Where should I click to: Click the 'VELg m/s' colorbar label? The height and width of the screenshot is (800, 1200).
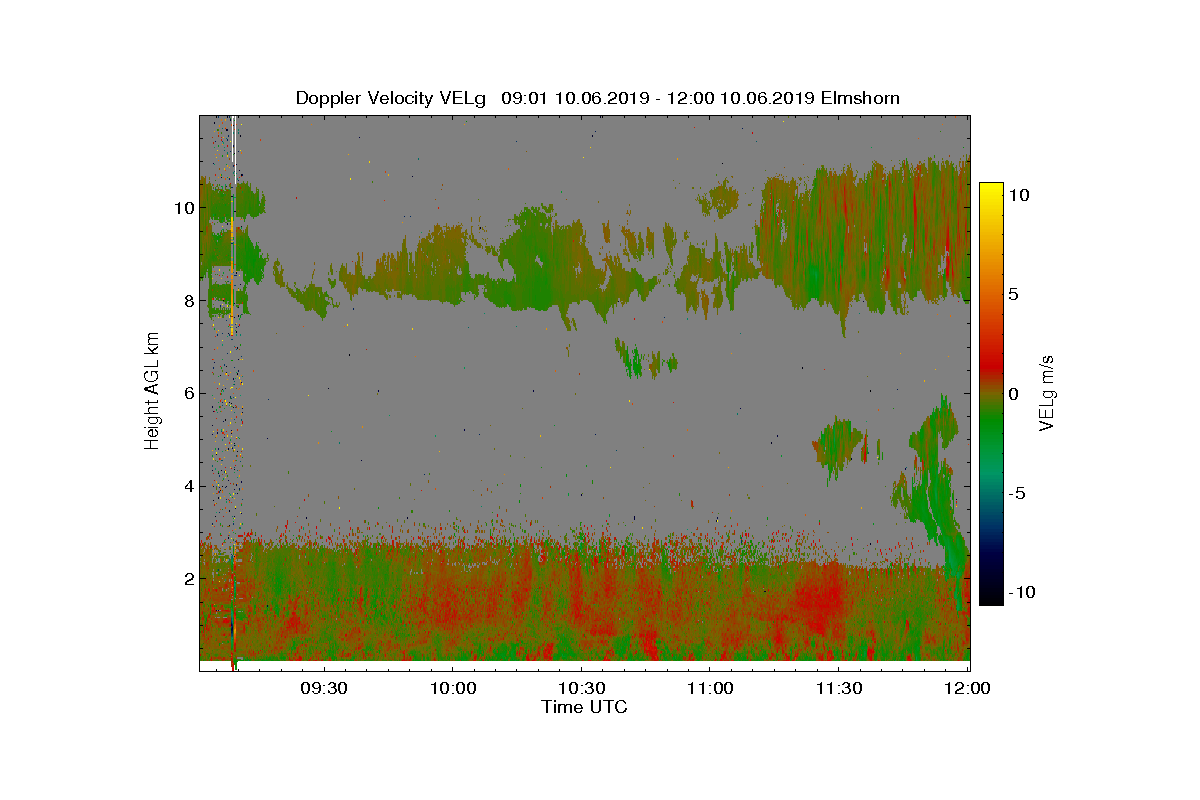tap(1047, 392)
